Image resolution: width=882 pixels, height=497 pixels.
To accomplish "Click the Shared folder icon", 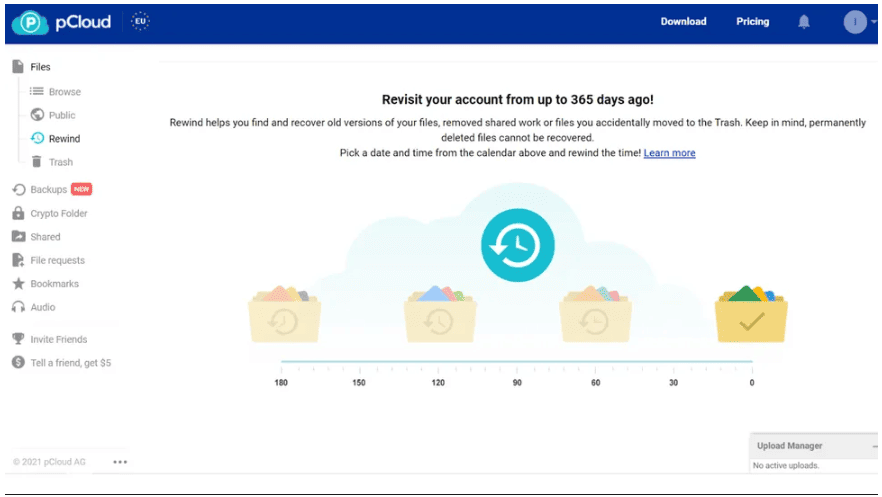I will tap(19, 236).
